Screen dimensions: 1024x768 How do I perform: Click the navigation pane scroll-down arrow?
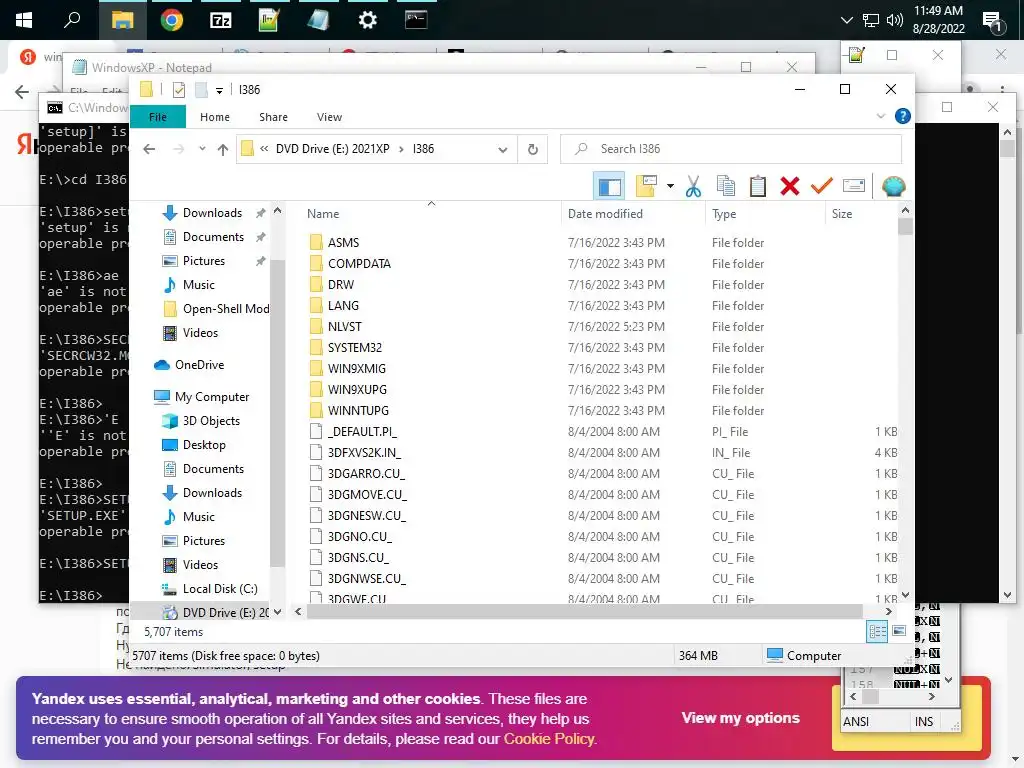pyautogui.click(x=278, y=612)
